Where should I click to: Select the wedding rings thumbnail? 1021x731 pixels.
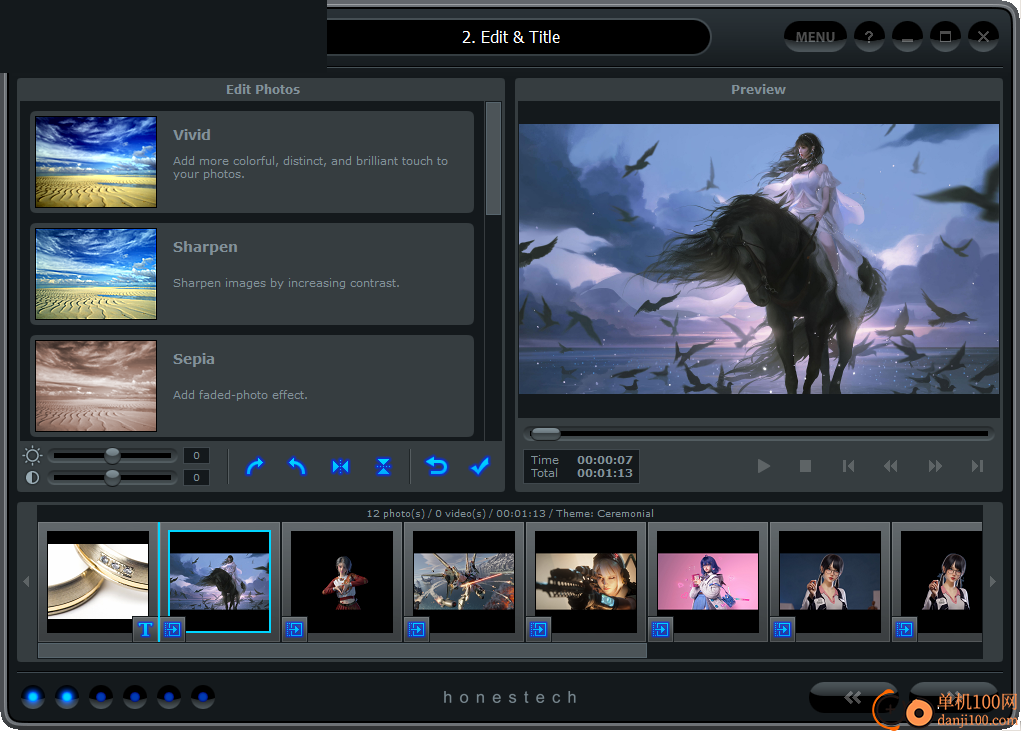coord(98,581)
